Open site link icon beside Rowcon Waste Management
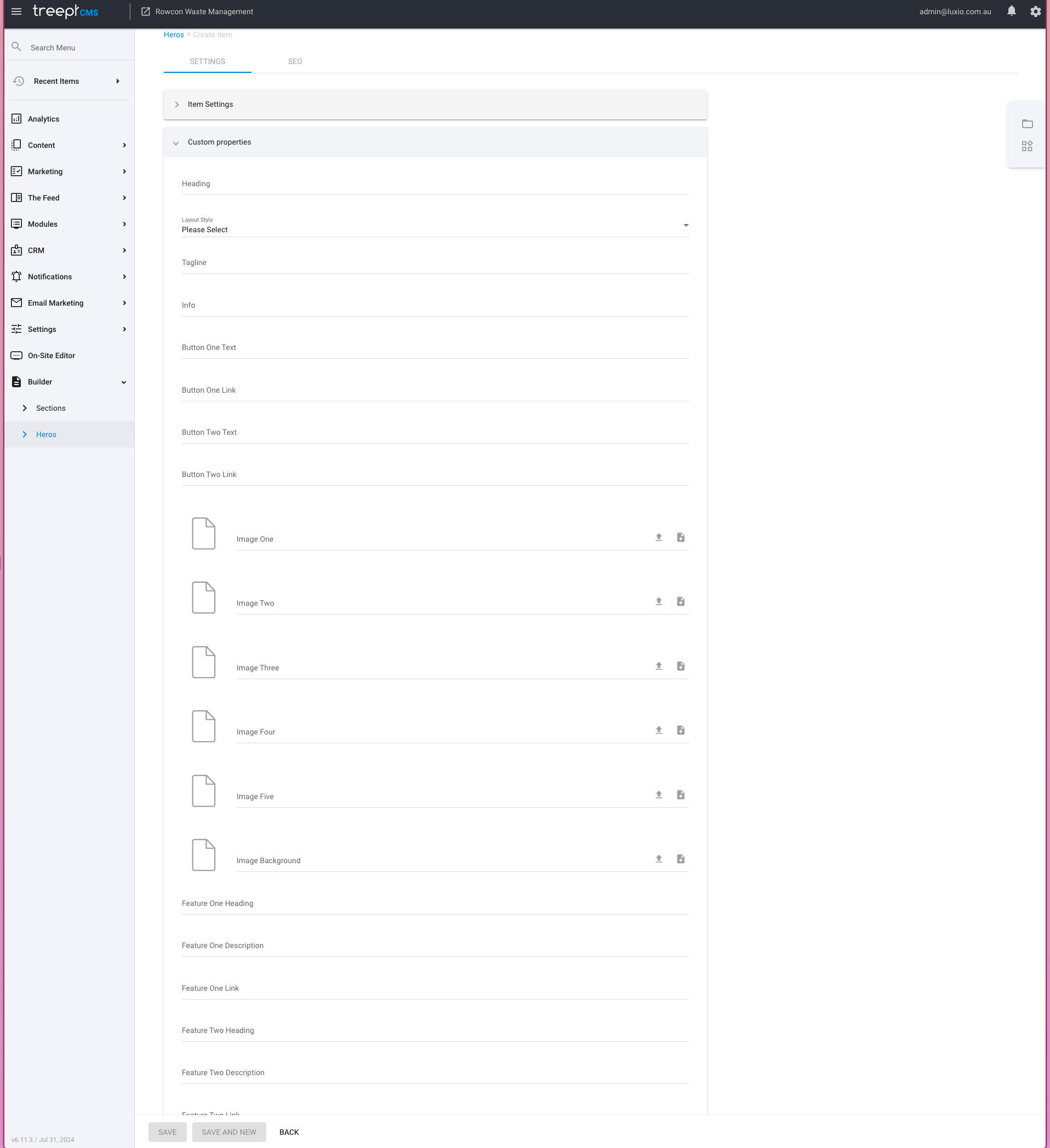Image resolution: width=1050 pixels, height=1148 pixels. click(x=146, y=12)
